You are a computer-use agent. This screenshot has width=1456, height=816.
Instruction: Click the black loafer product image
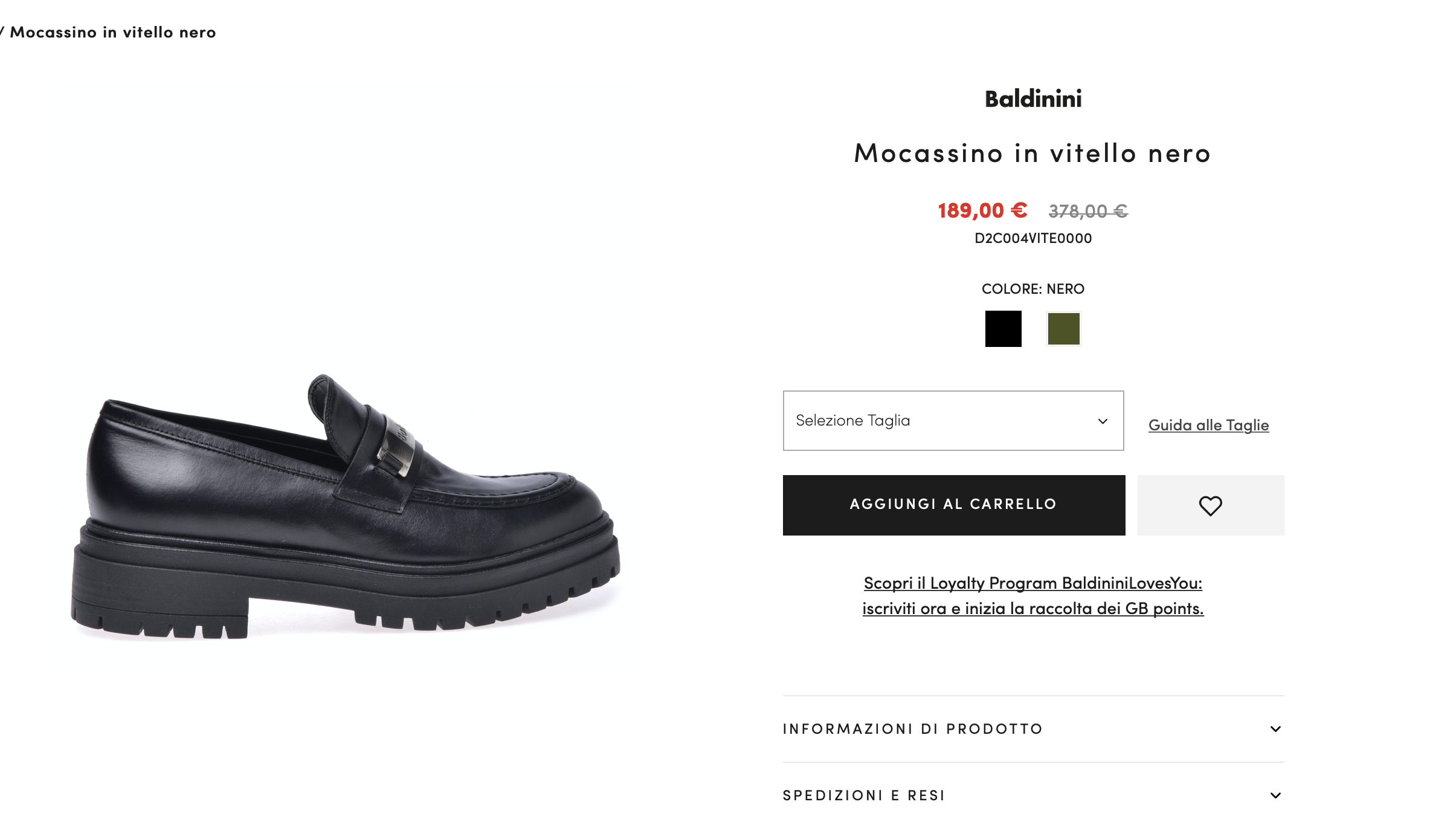coord(346,507)
